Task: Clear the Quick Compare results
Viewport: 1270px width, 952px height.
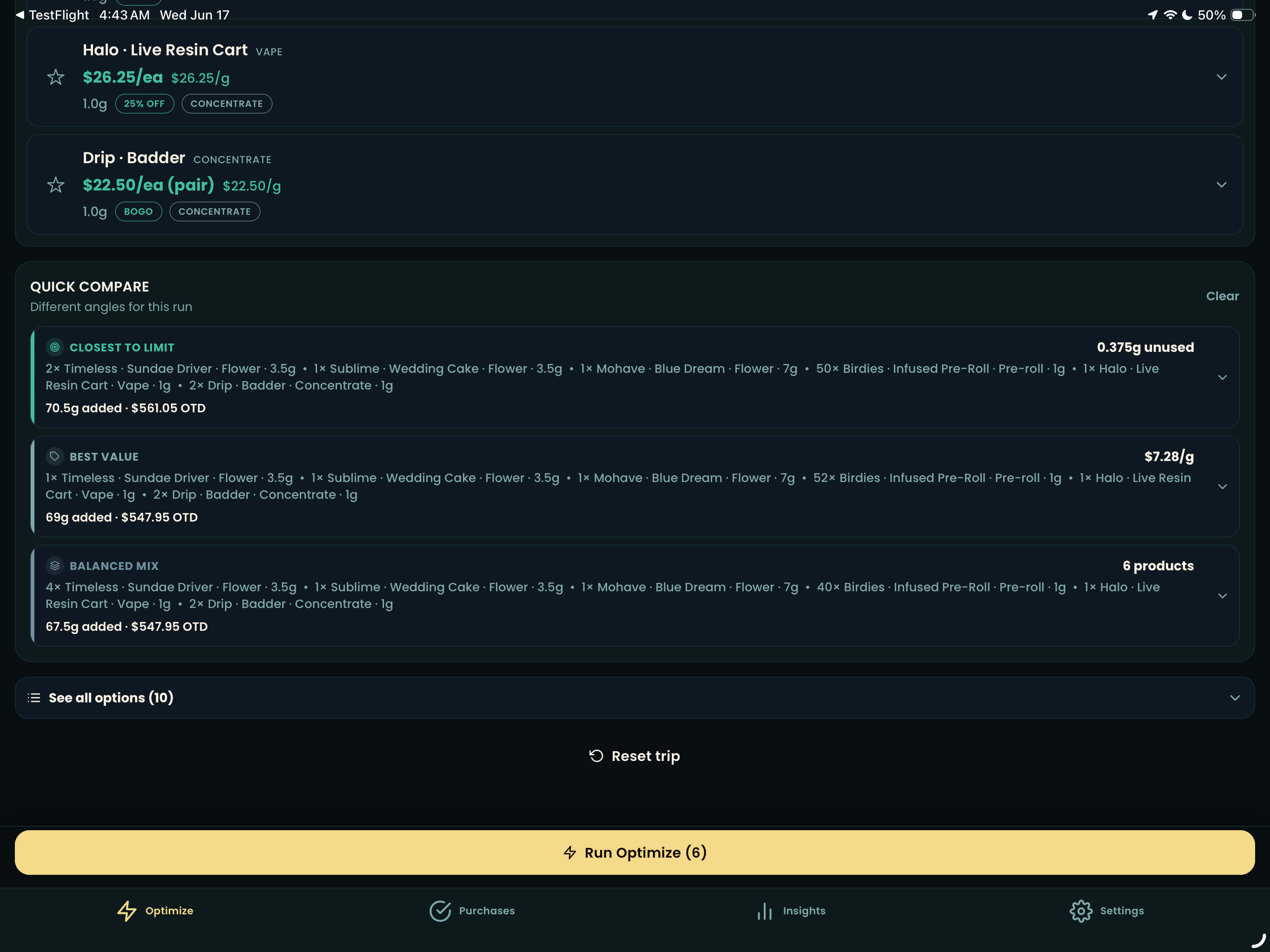Action: pos(1222,296)
